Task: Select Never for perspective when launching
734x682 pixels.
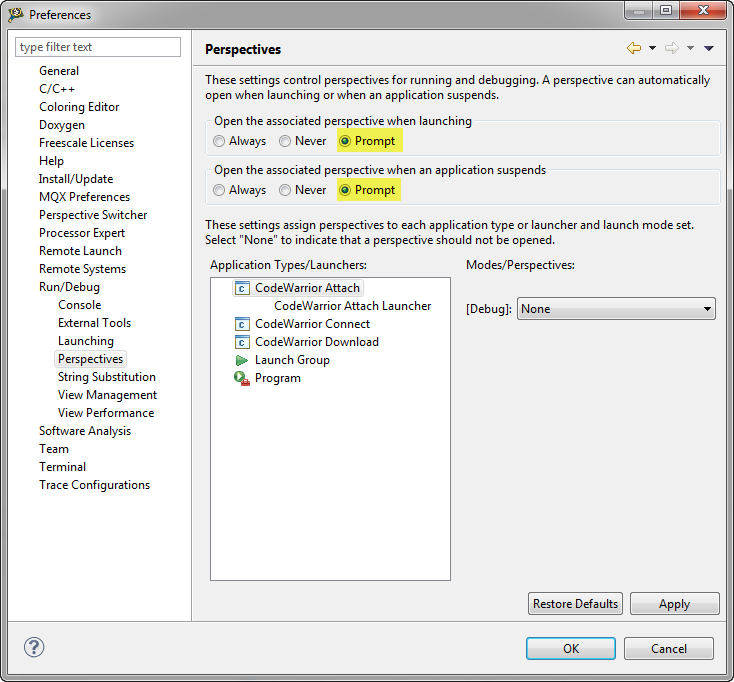Action: point(285,141)
